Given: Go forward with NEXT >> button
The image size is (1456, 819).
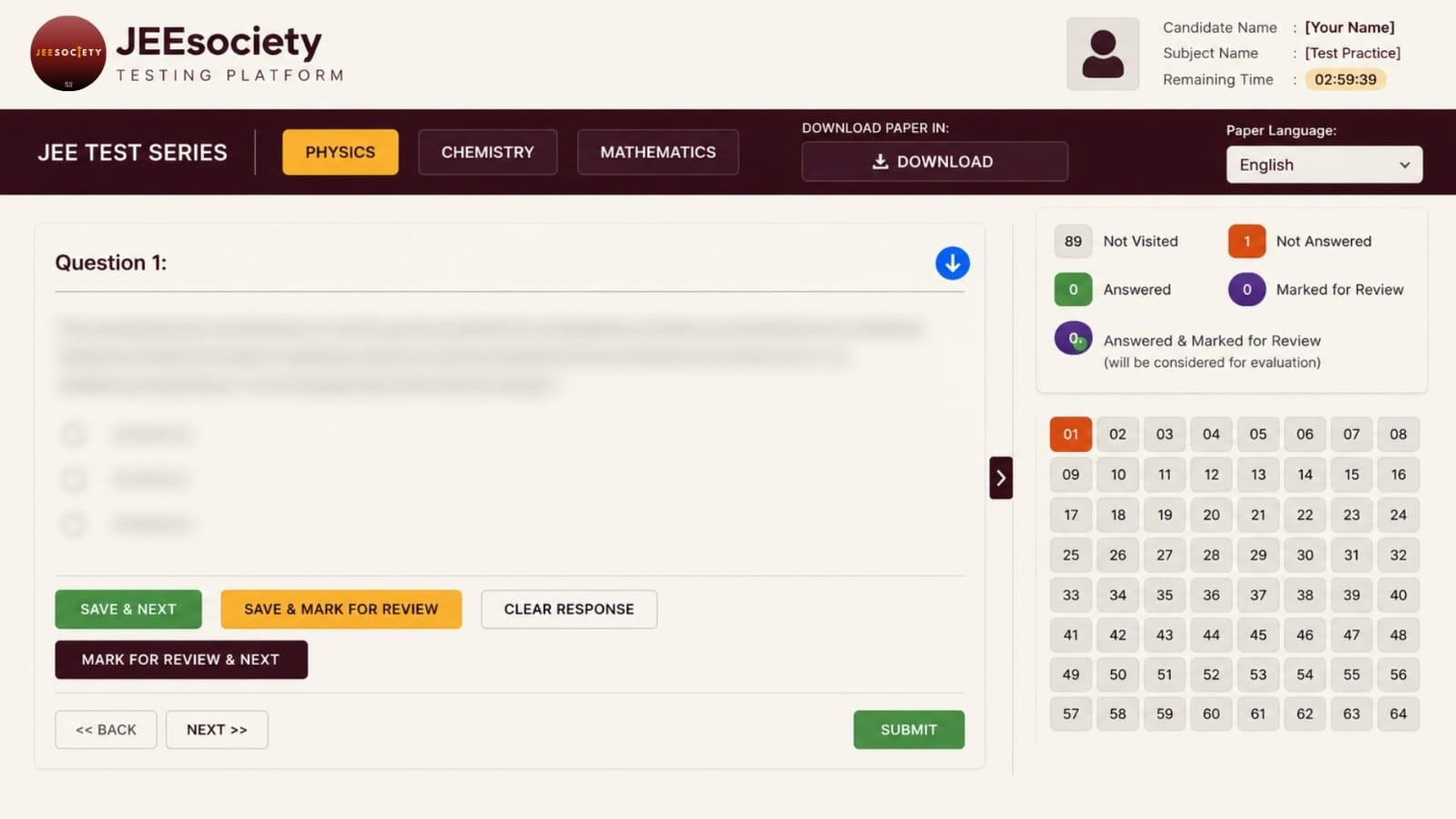Looking at the screenshot, I should (217, 730).
